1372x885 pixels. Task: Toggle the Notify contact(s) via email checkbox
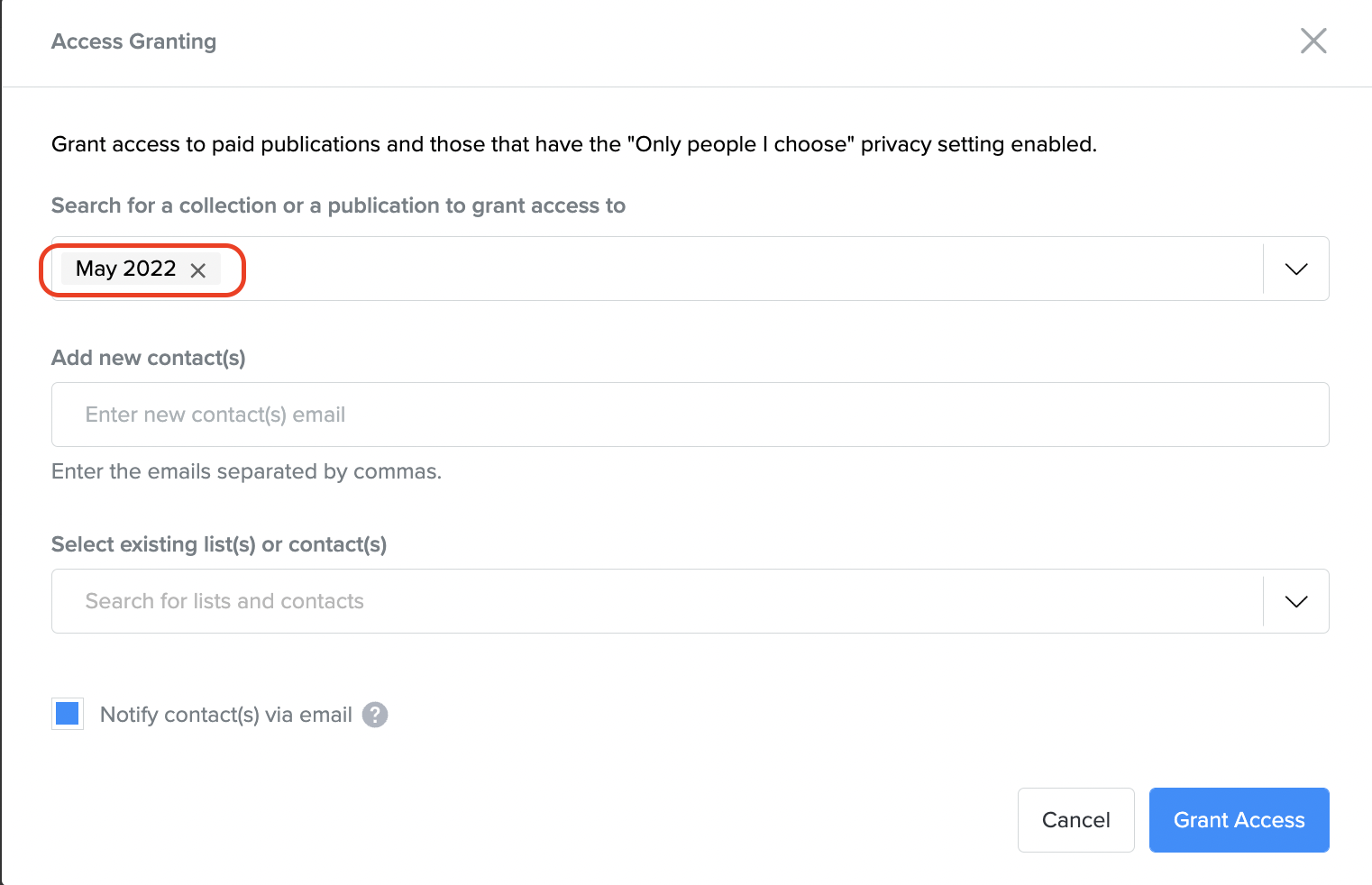click(x=68, y=714)
